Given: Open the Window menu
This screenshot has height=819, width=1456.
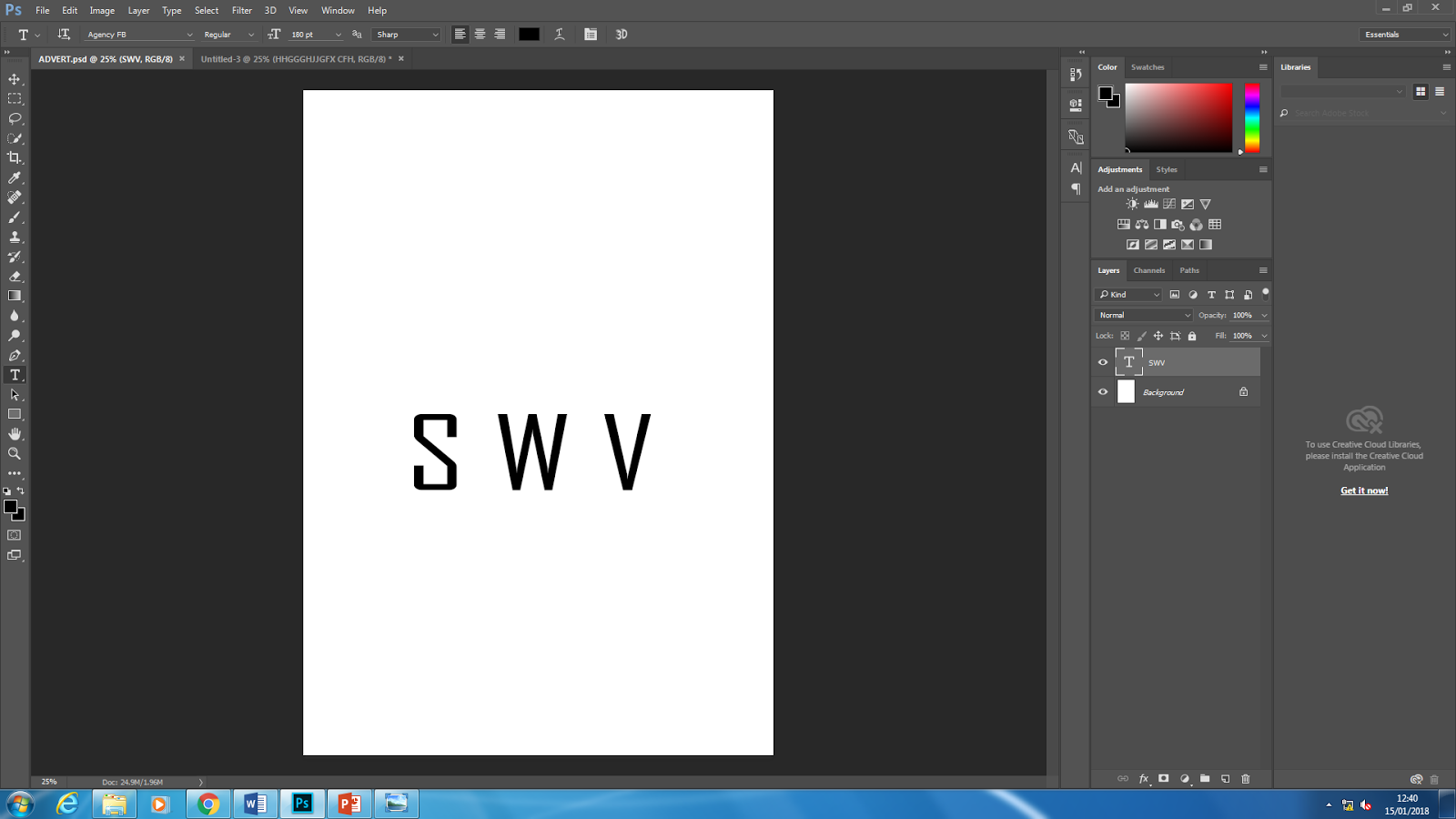Looking at the screenshot, I should click(338, 10).
